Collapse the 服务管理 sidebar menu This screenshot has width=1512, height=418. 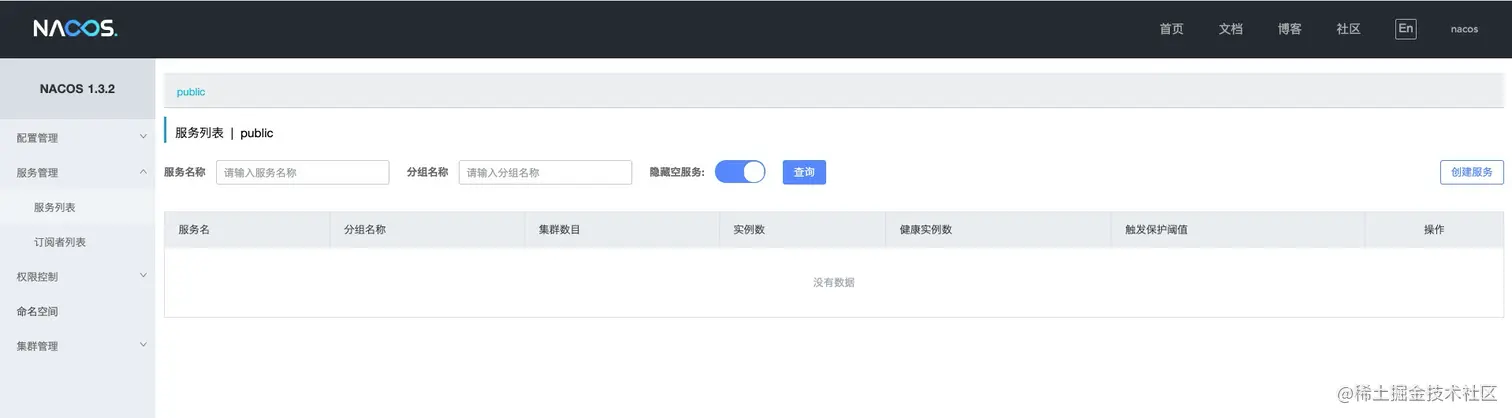pyautogui.click(x=77, y=173)
